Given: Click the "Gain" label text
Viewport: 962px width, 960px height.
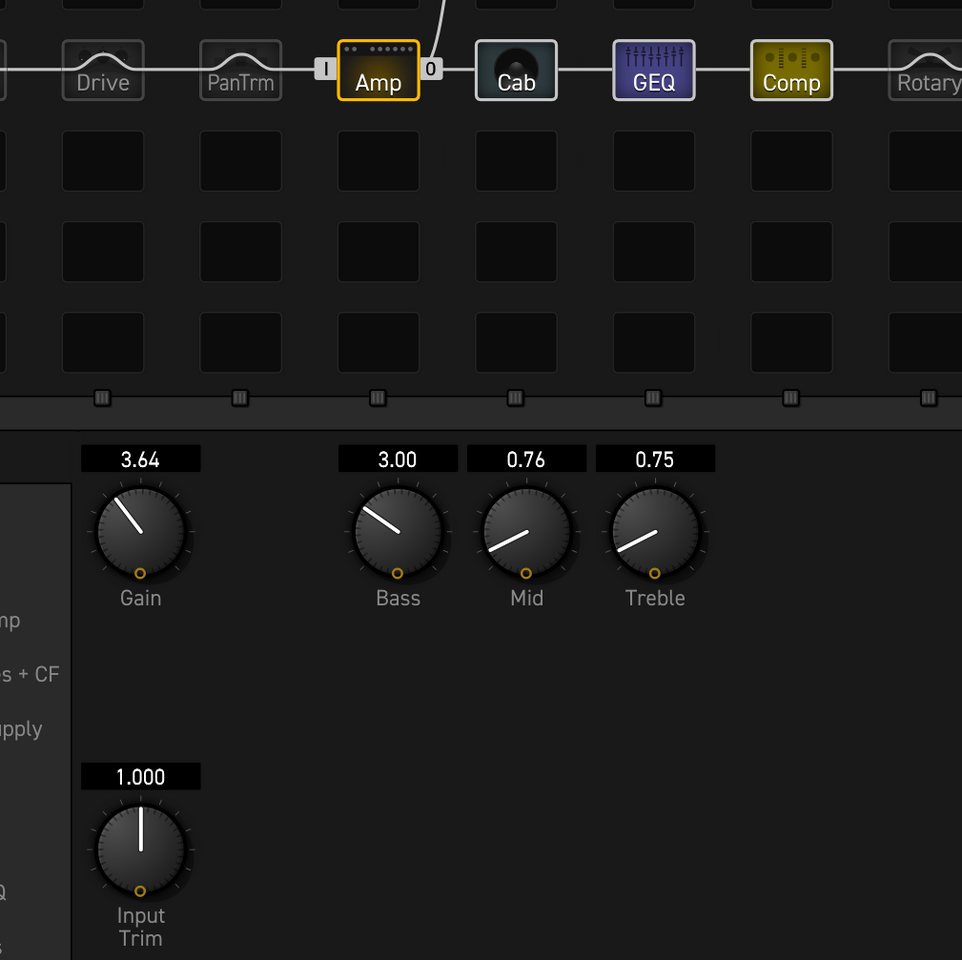Looking at the screenshot, I should click(140, 598).
